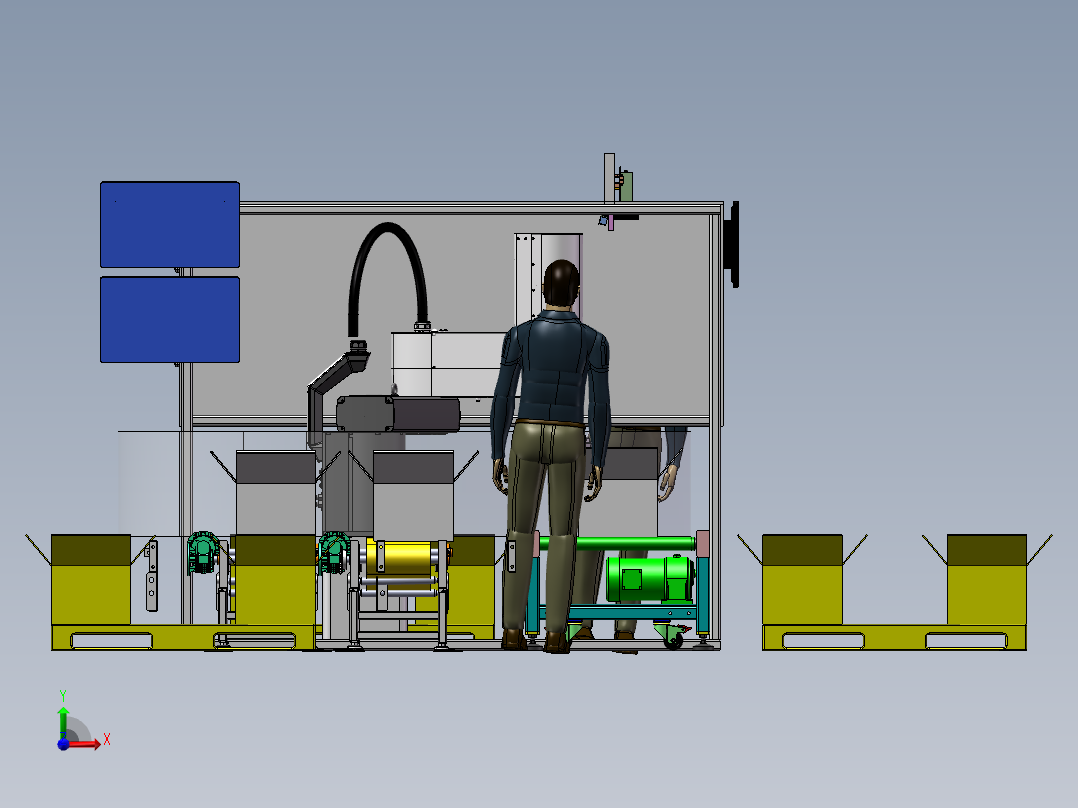Select the far left yellow carton box
1078x808 pixels.
pos(91,580)
